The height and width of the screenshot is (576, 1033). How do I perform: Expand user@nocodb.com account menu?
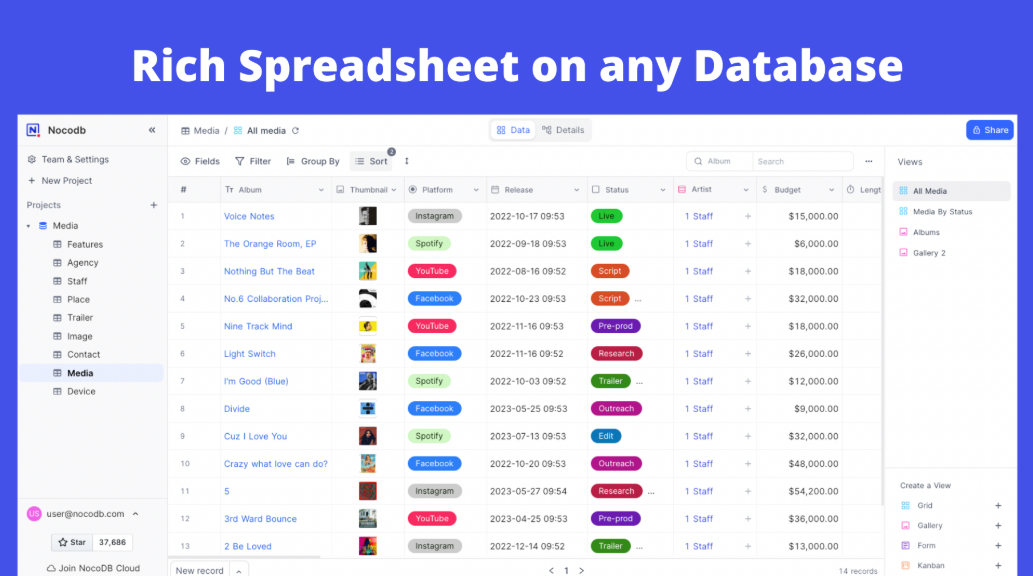[136, 514]
